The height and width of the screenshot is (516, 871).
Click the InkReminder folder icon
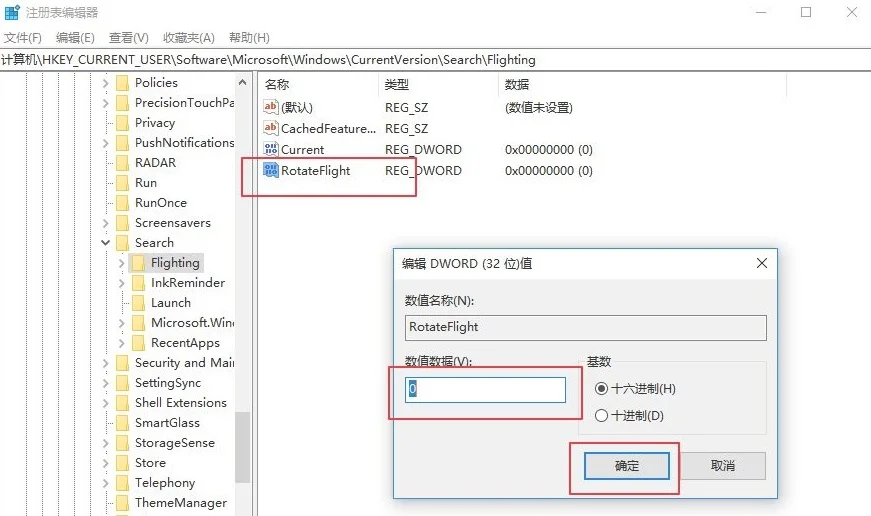tap(139, 283)
